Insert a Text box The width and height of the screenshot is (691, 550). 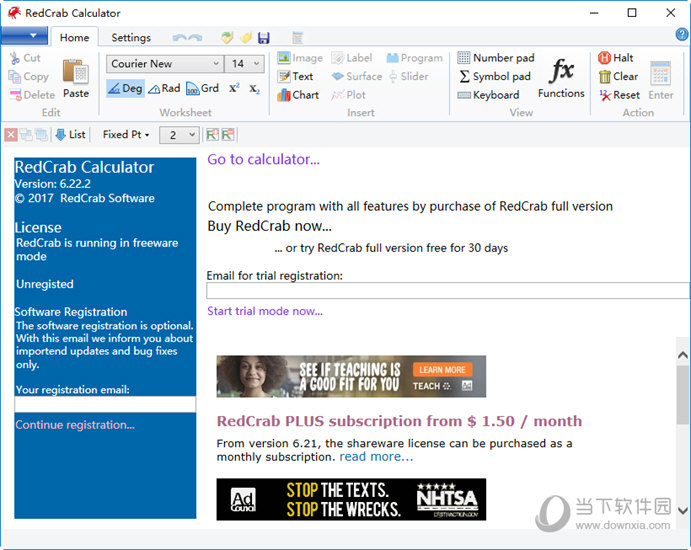coord(295,76)
